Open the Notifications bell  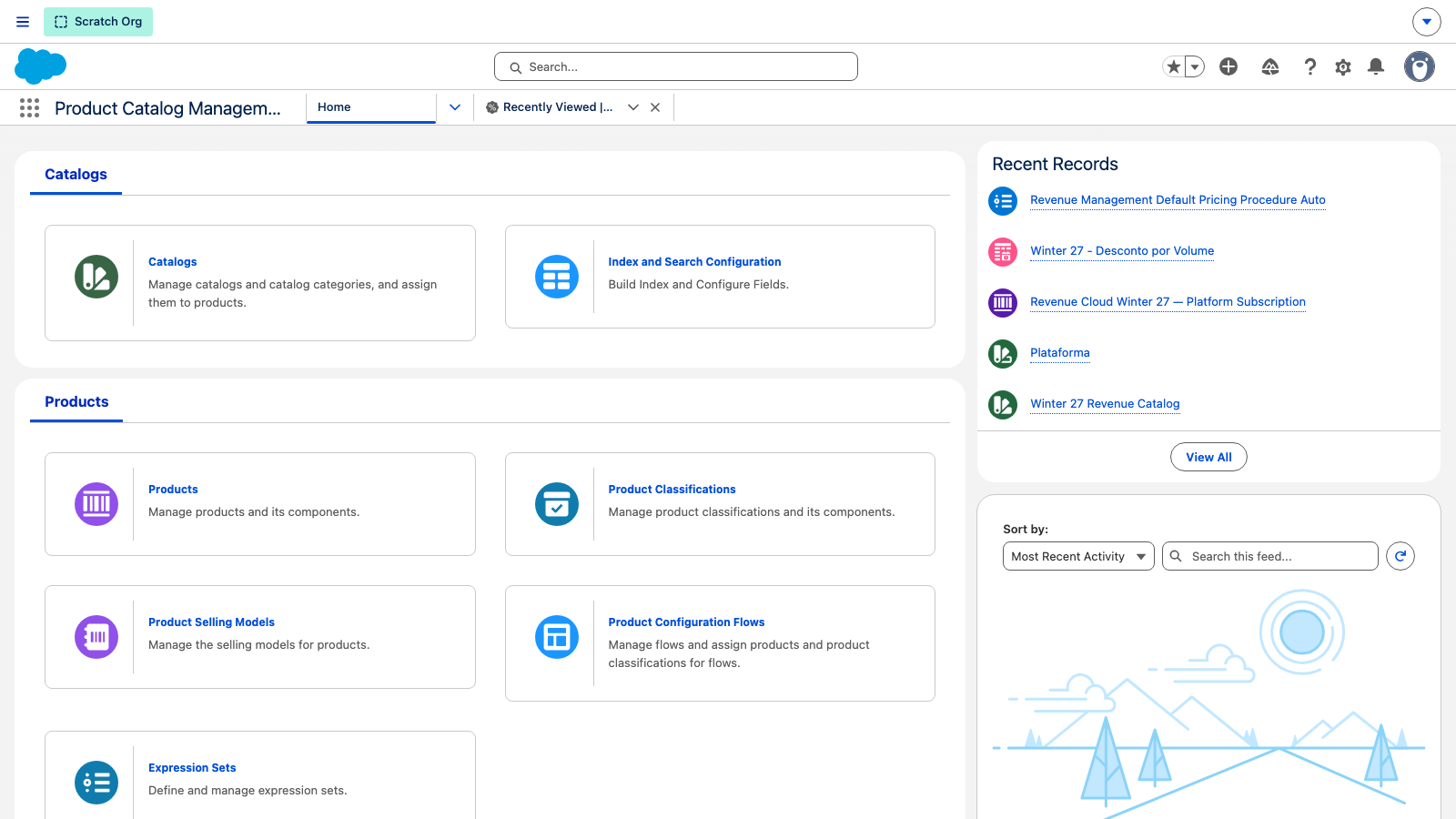click(1376, 66)
